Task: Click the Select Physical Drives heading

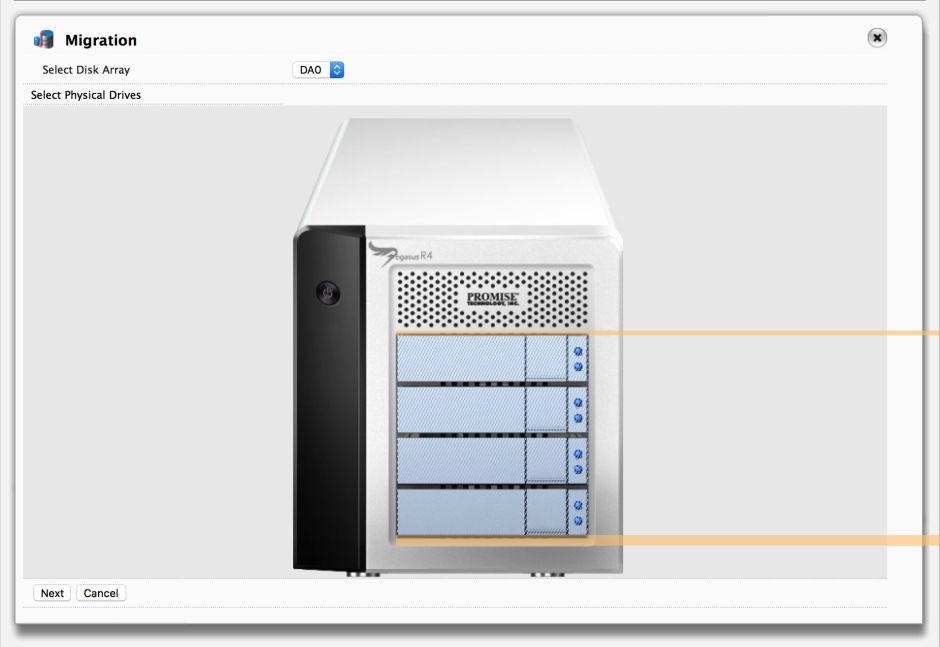Action: 86,95
